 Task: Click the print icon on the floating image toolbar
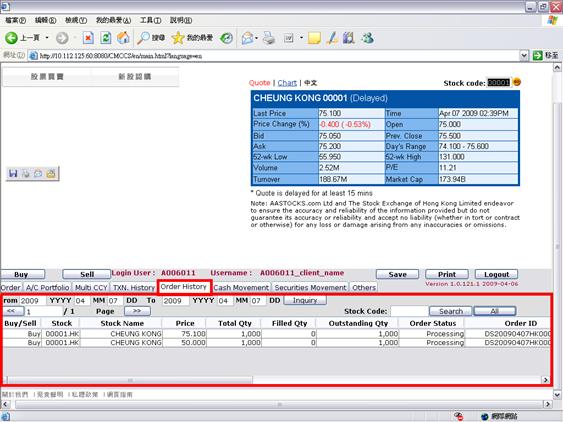(x=26, y=174)
